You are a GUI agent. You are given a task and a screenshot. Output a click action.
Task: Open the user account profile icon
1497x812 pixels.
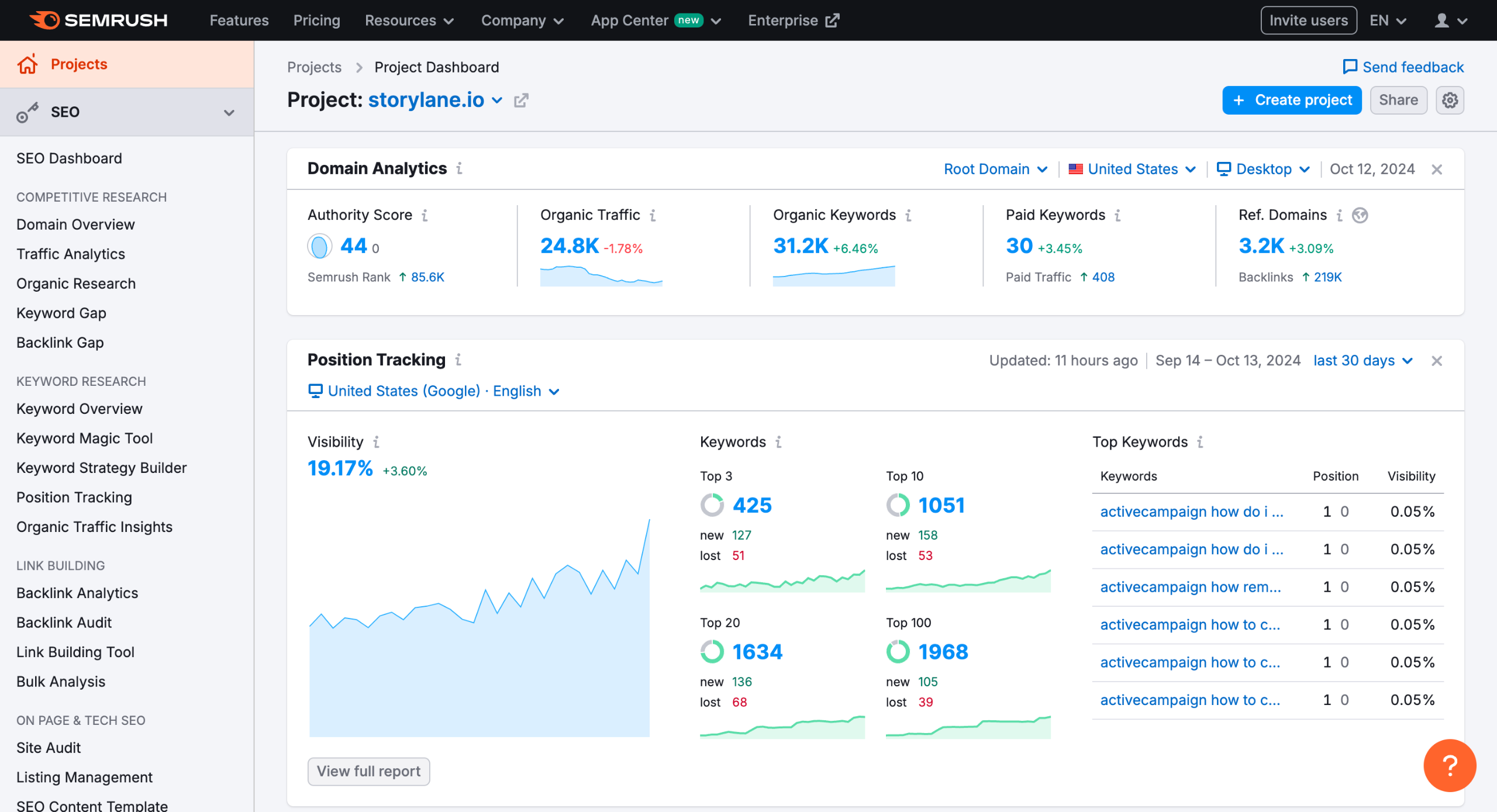[1441, 20]
